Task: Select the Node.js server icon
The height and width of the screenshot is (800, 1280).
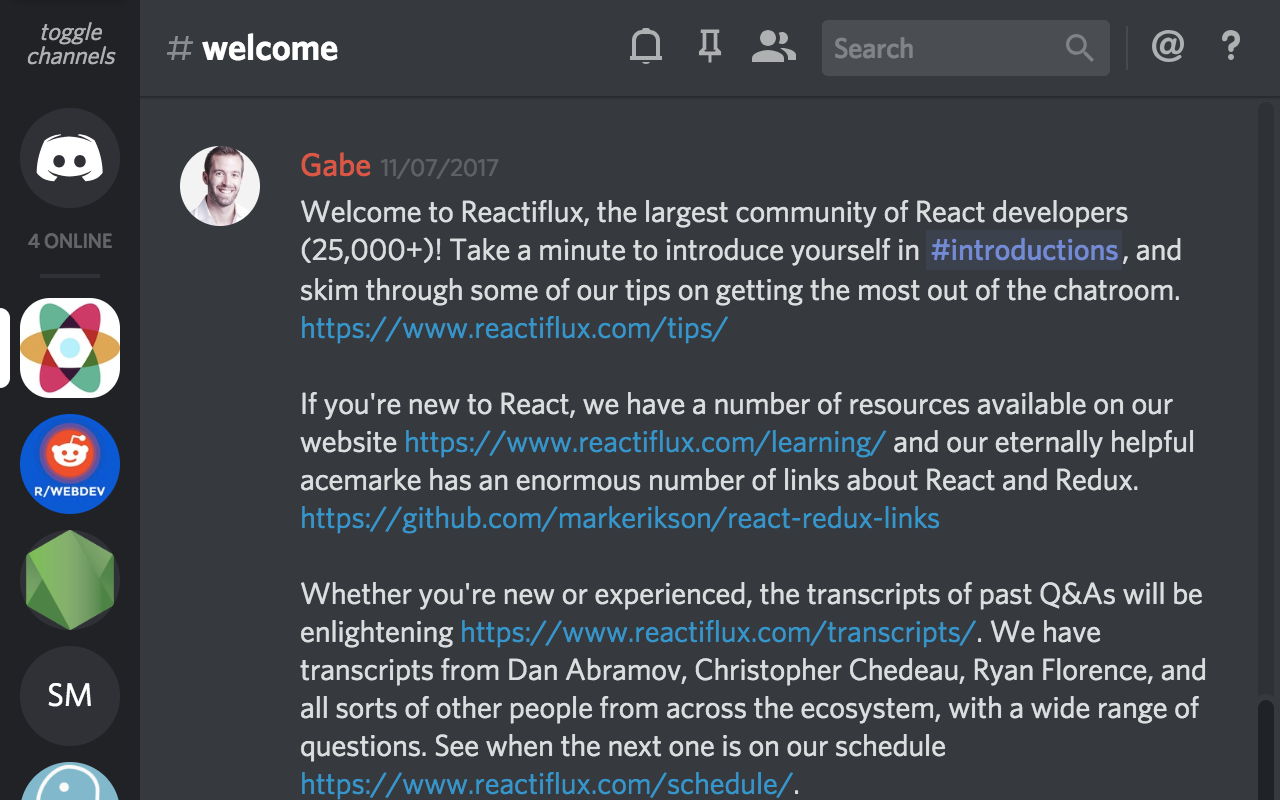Action: (70, 580)
